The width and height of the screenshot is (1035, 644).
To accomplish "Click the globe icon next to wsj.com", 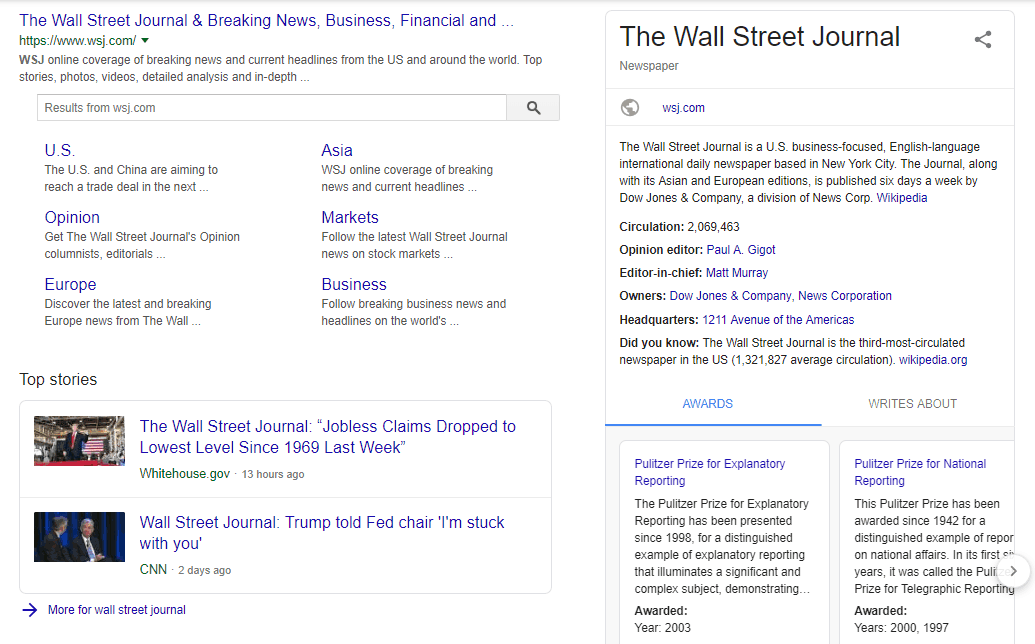I will (x=630, y=107).
